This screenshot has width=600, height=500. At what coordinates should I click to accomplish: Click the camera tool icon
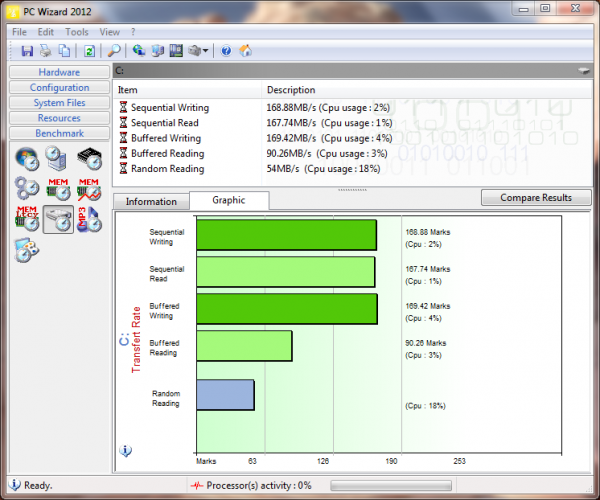(195, 50)
